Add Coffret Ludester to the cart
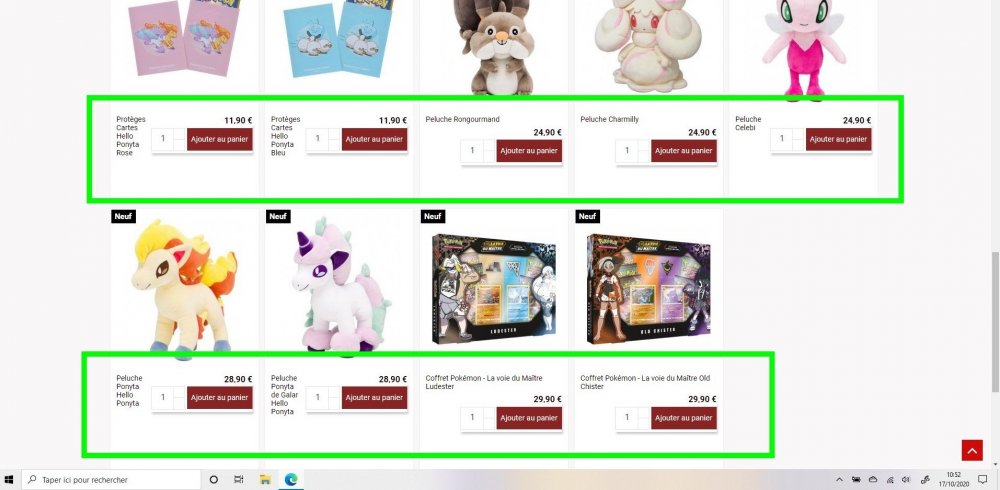1000x490 pixels. point(529,418)
